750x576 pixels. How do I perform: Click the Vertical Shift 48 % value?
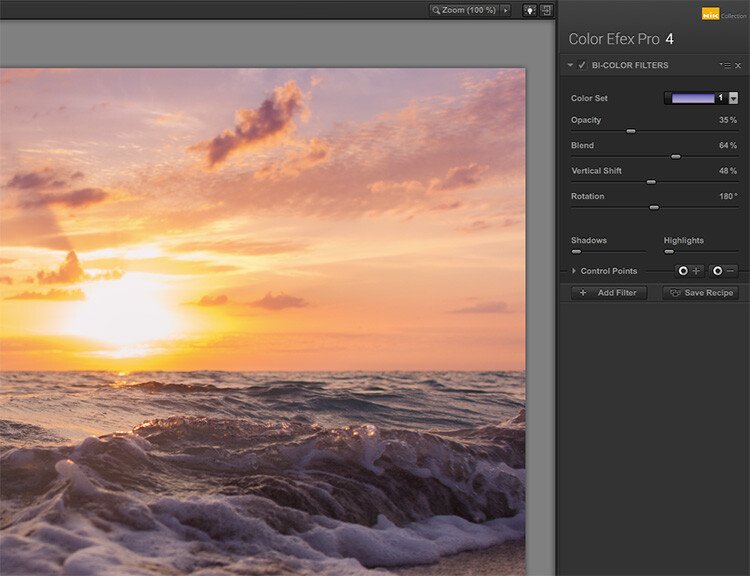tap(727, 171)
